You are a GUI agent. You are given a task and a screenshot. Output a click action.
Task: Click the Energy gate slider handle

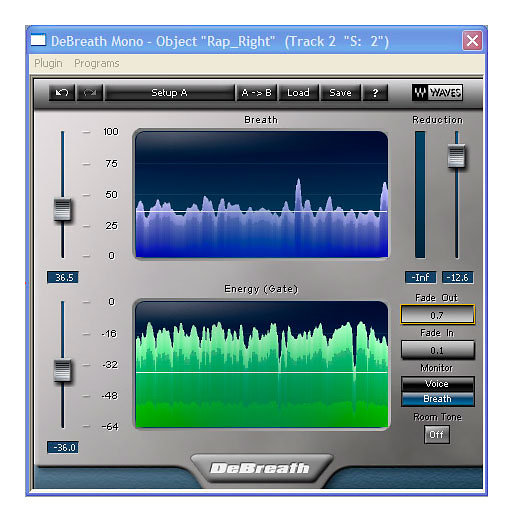pyautogui.click(x=62, y=370)
